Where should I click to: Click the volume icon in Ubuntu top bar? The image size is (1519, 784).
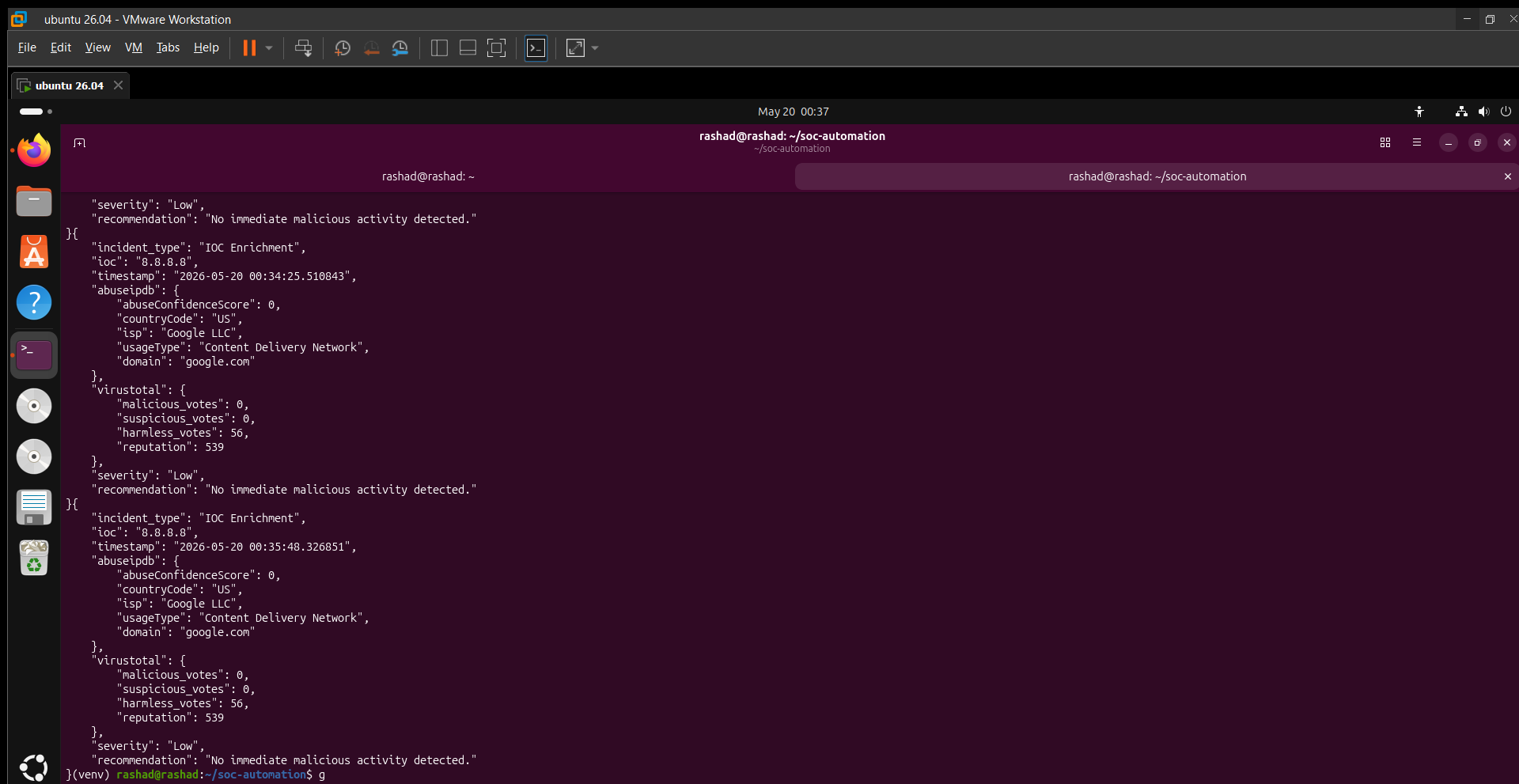(1483, 112)
